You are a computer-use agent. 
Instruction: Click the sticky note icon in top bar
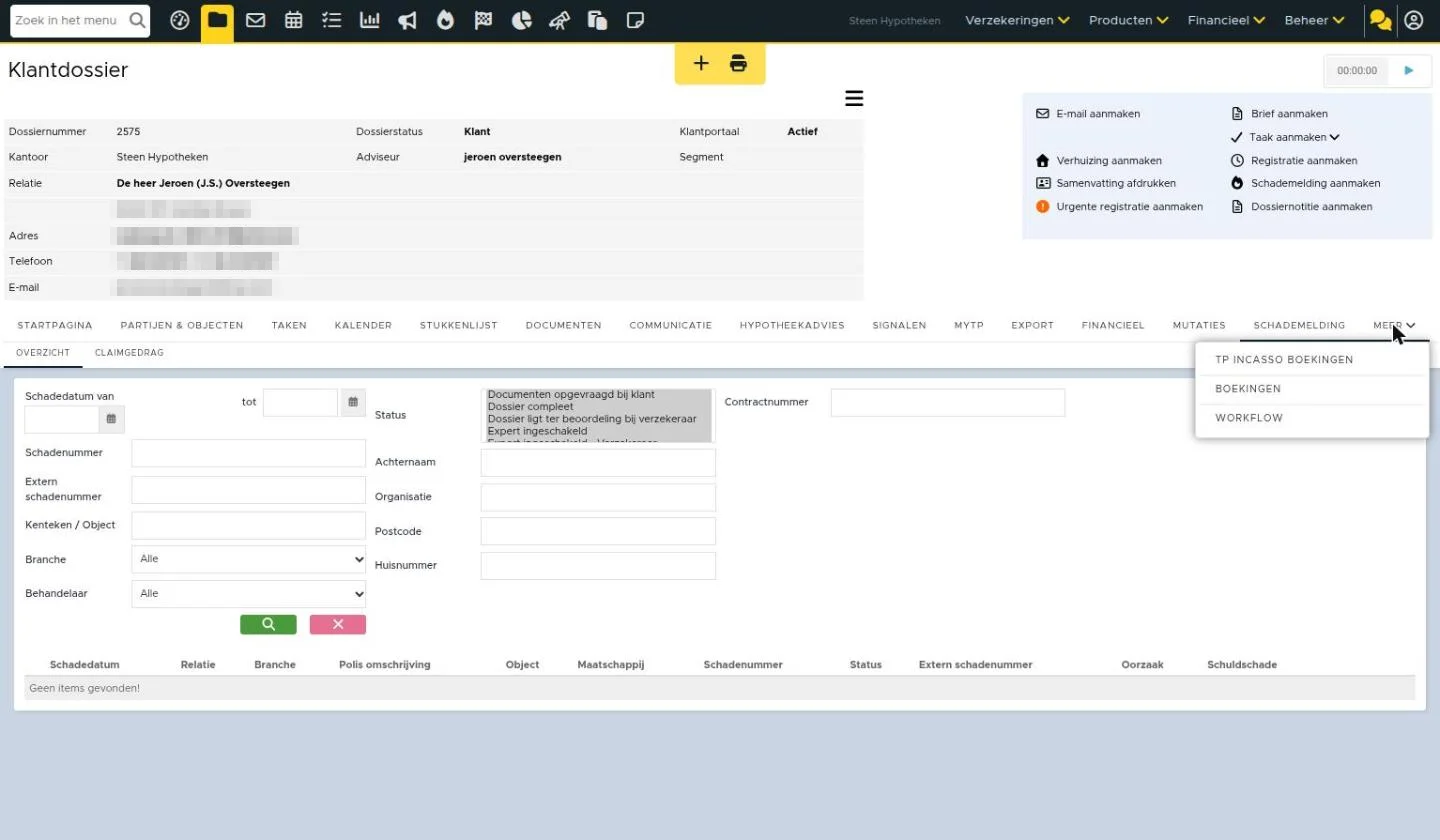click(635, 20)
